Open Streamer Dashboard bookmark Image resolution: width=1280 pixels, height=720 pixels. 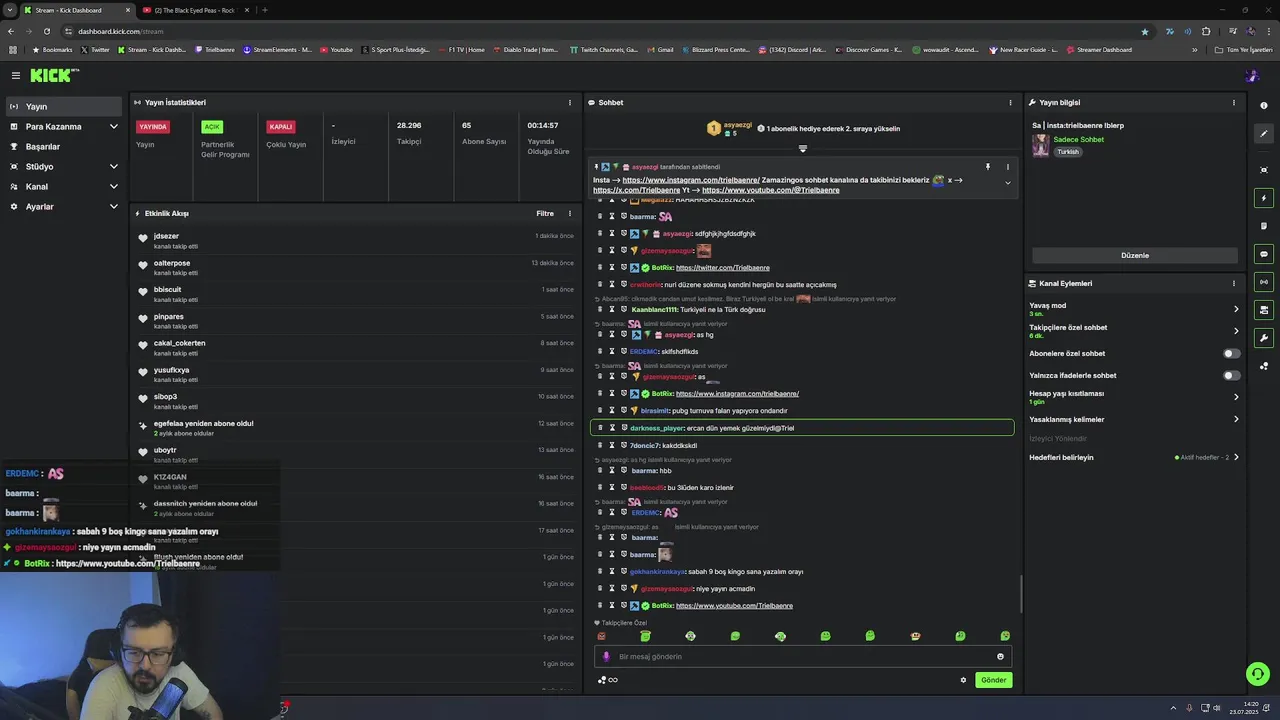click(x=1100, y=49)
